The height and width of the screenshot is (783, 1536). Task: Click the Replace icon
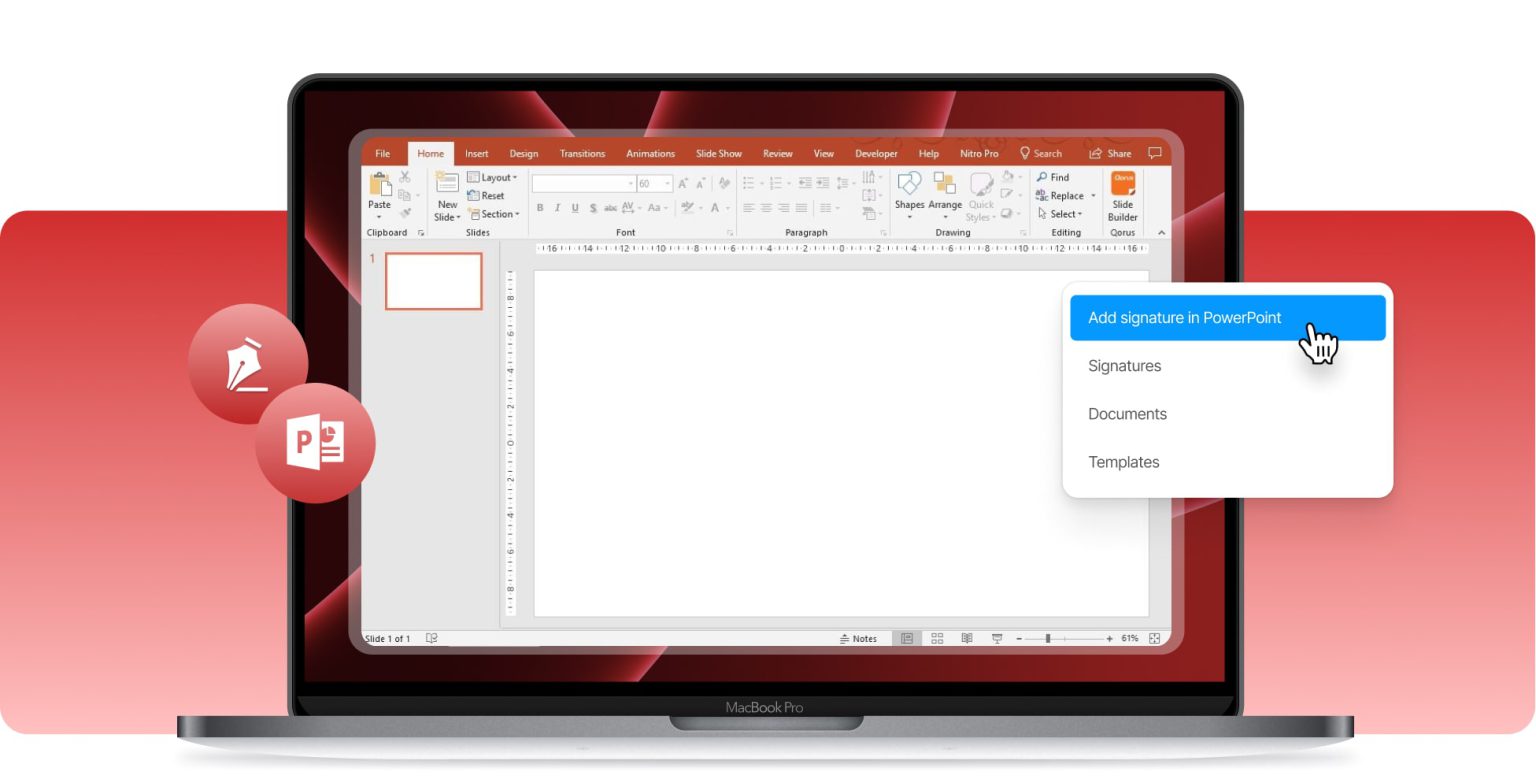[1064, 196]
